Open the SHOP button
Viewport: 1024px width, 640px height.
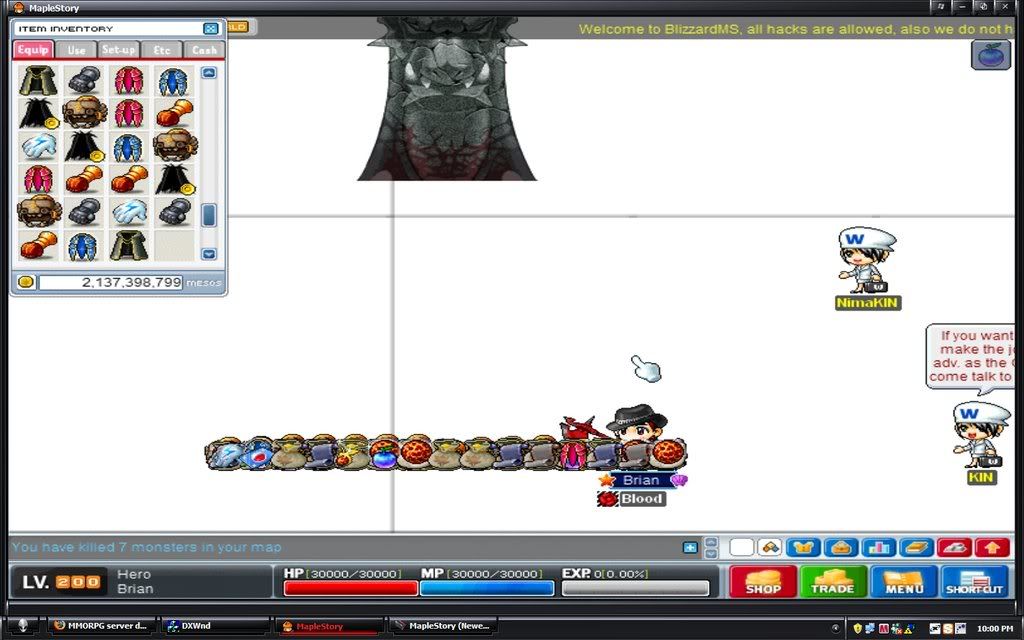pos(763,581)
